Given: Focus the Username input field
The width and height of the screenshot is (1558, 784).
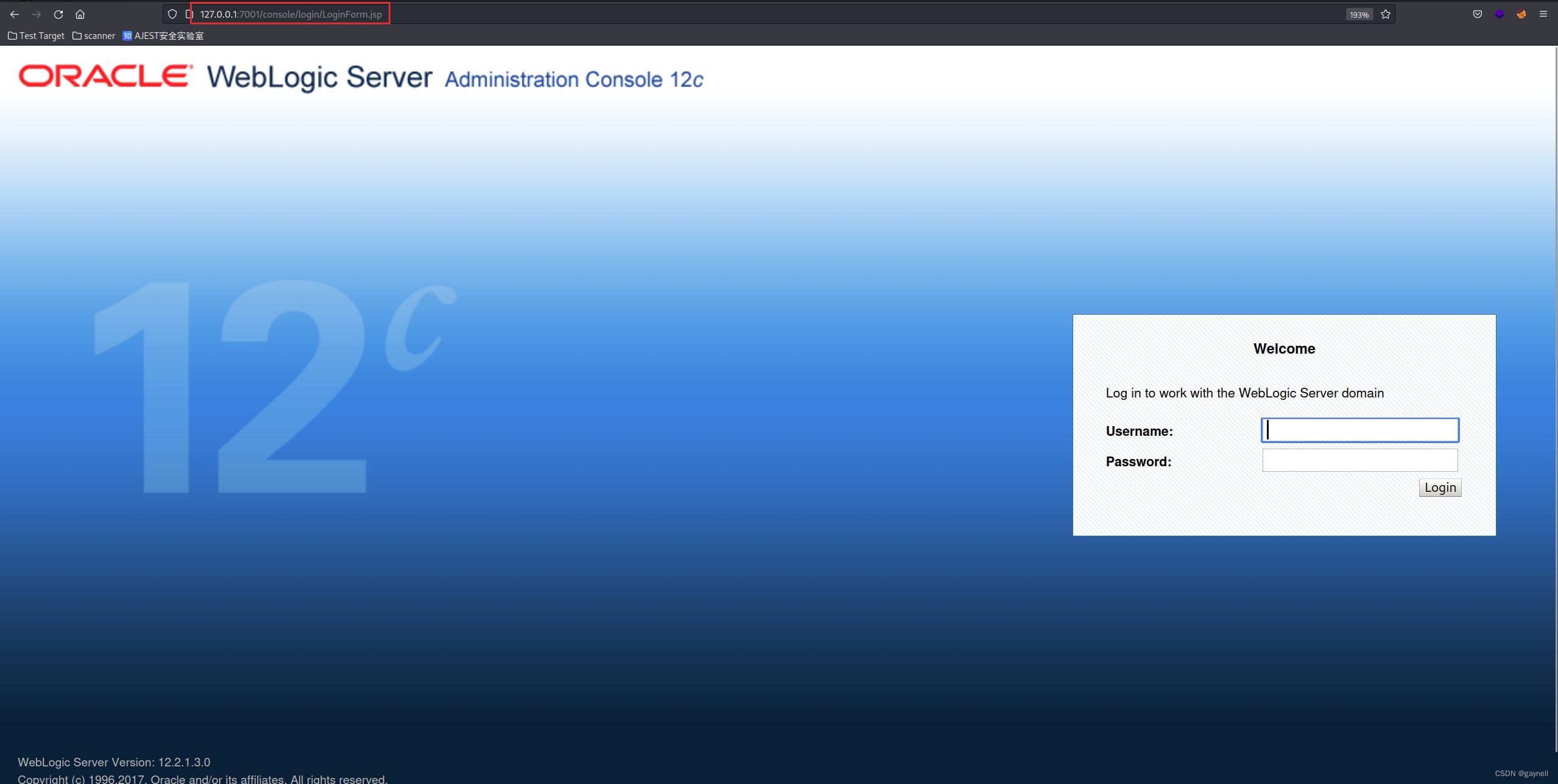Looking at the screenshot, I should coord(1359,430).
